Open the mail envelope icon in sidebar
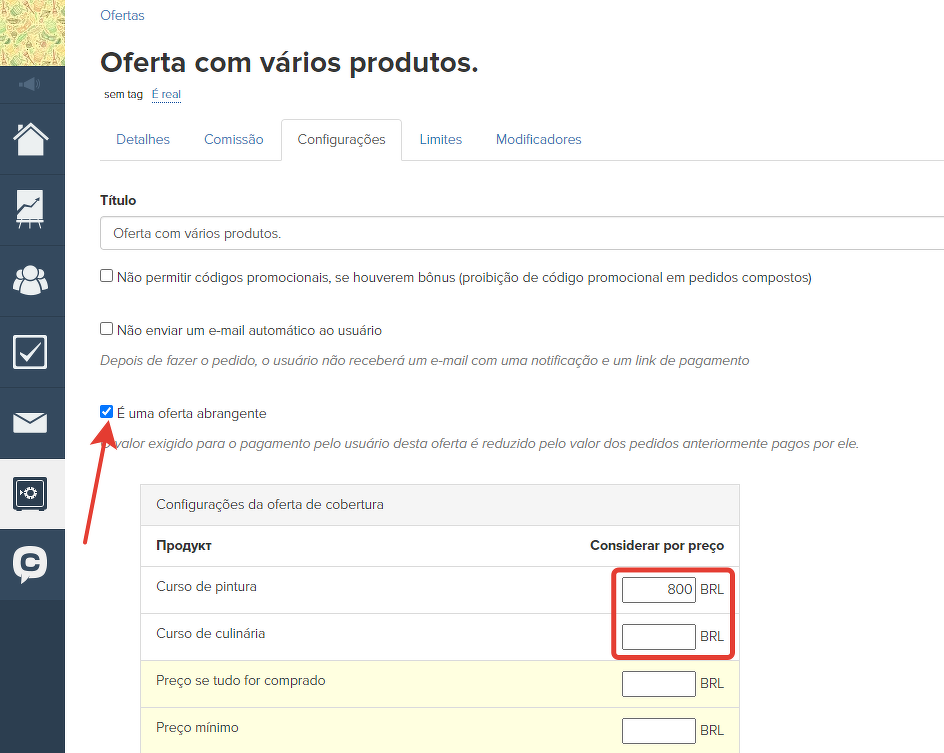The height and width of the screenshot is (753, 944). pos(31,423)
